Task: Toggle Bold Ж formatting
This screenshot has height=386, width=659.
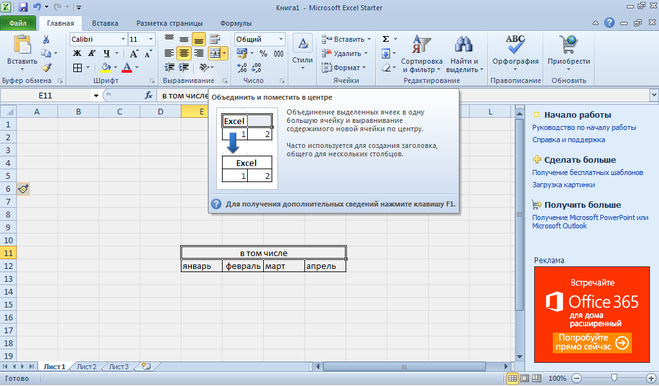Action: 77,53
